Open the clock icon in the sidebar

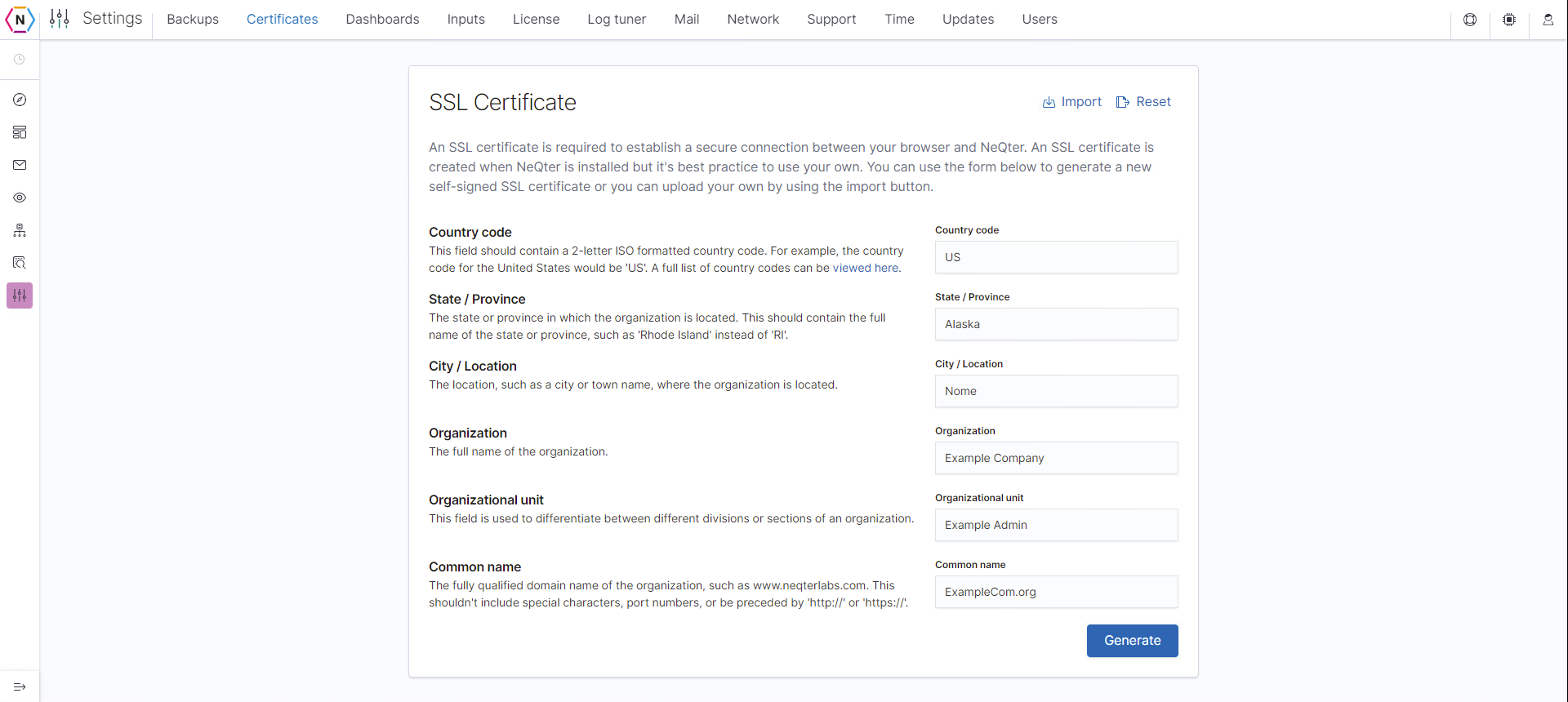pos(20,60)
